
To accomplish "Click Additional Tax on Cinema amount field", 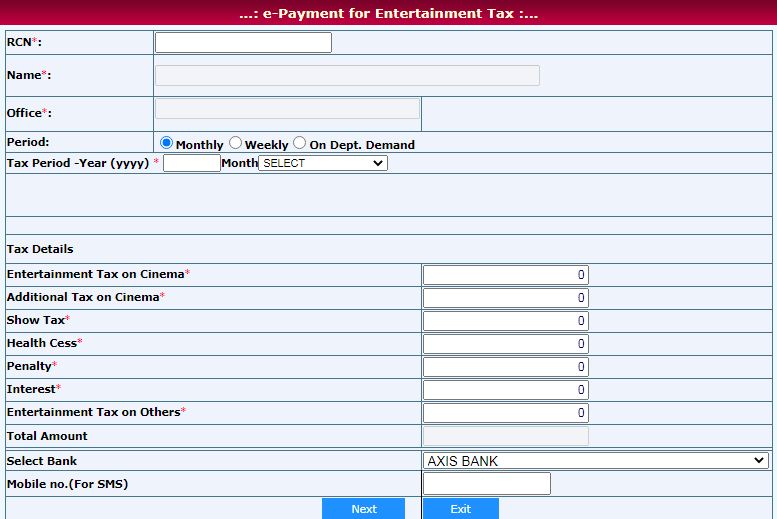I will [506, 298].
